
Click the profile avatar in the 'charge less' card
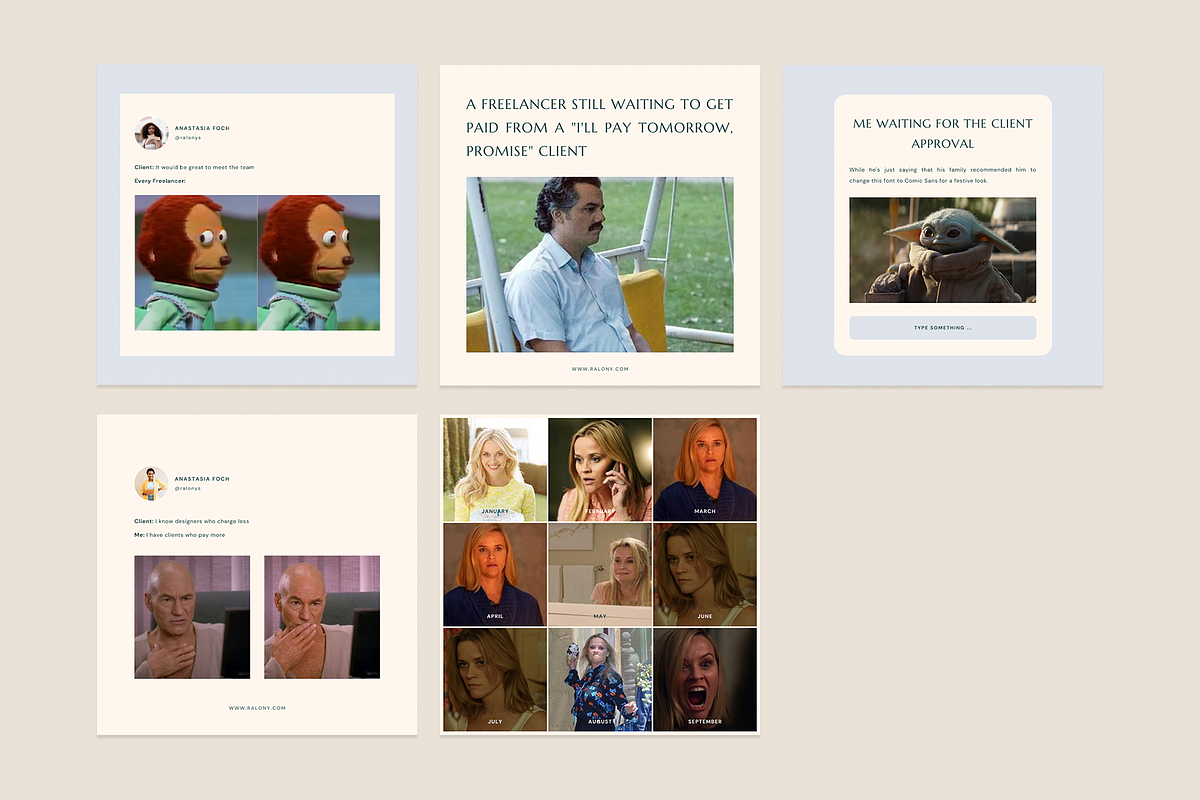(x=151, y=483)
